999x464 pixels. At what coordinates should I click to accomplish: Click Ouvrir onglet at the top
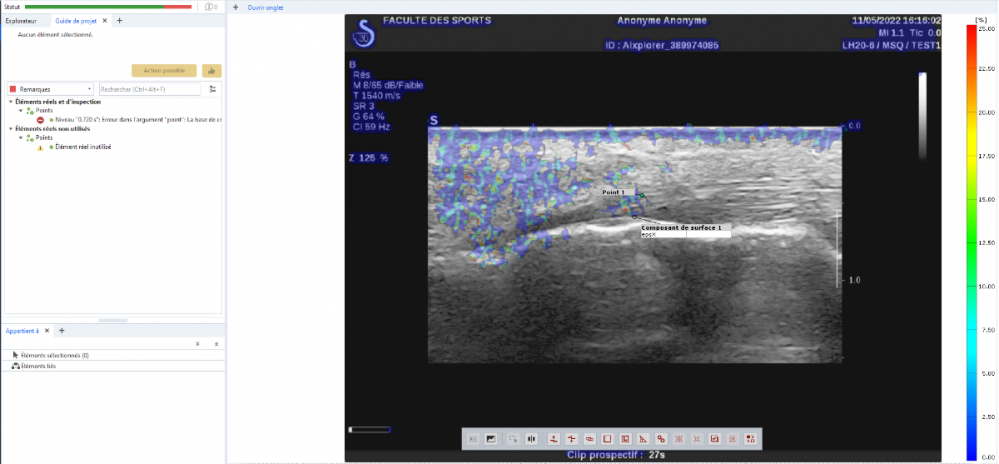pyautogui.click(x=266, y=8)
